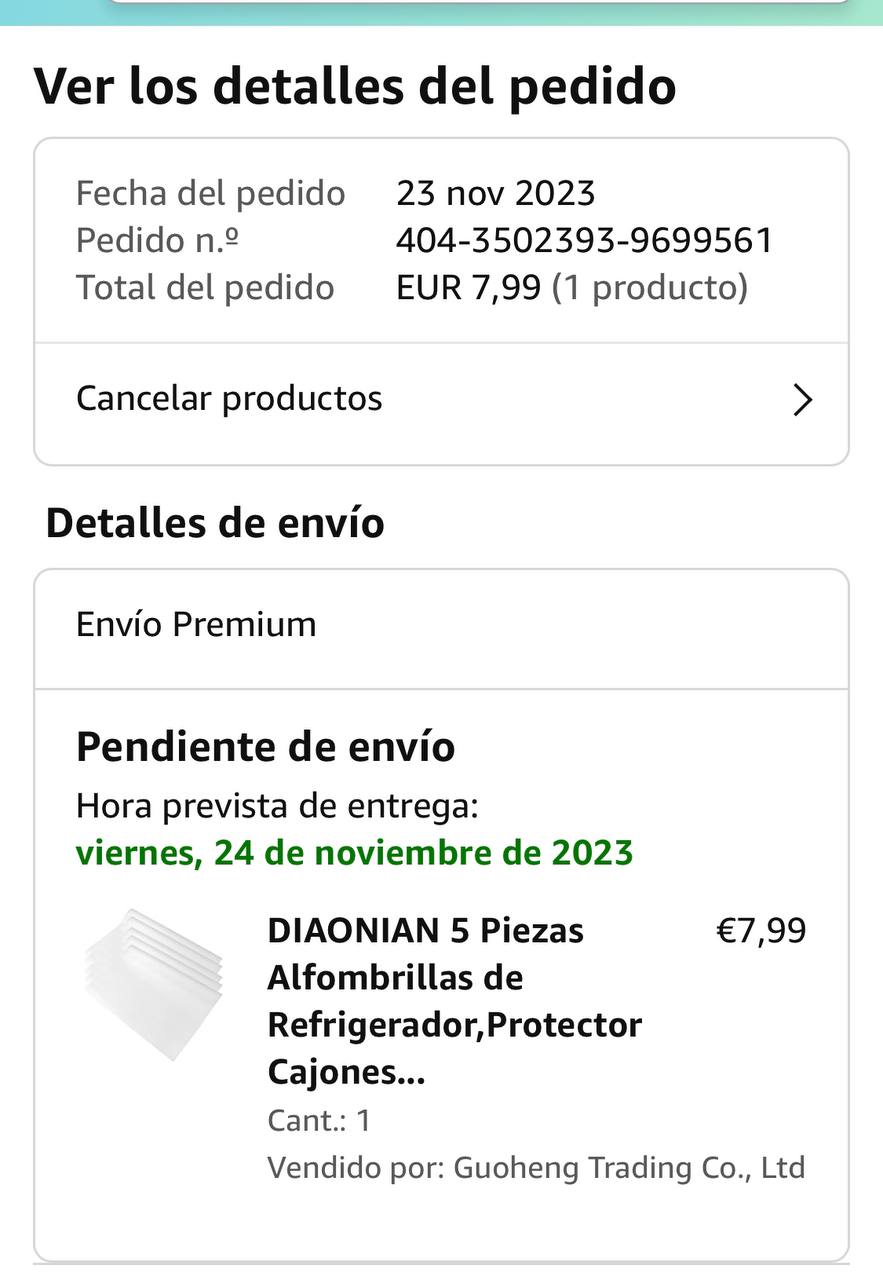Viewport: 883px width, 1280px height.
Task: Tap the Envío Premium section row
Action: click(x=440, y=625)
